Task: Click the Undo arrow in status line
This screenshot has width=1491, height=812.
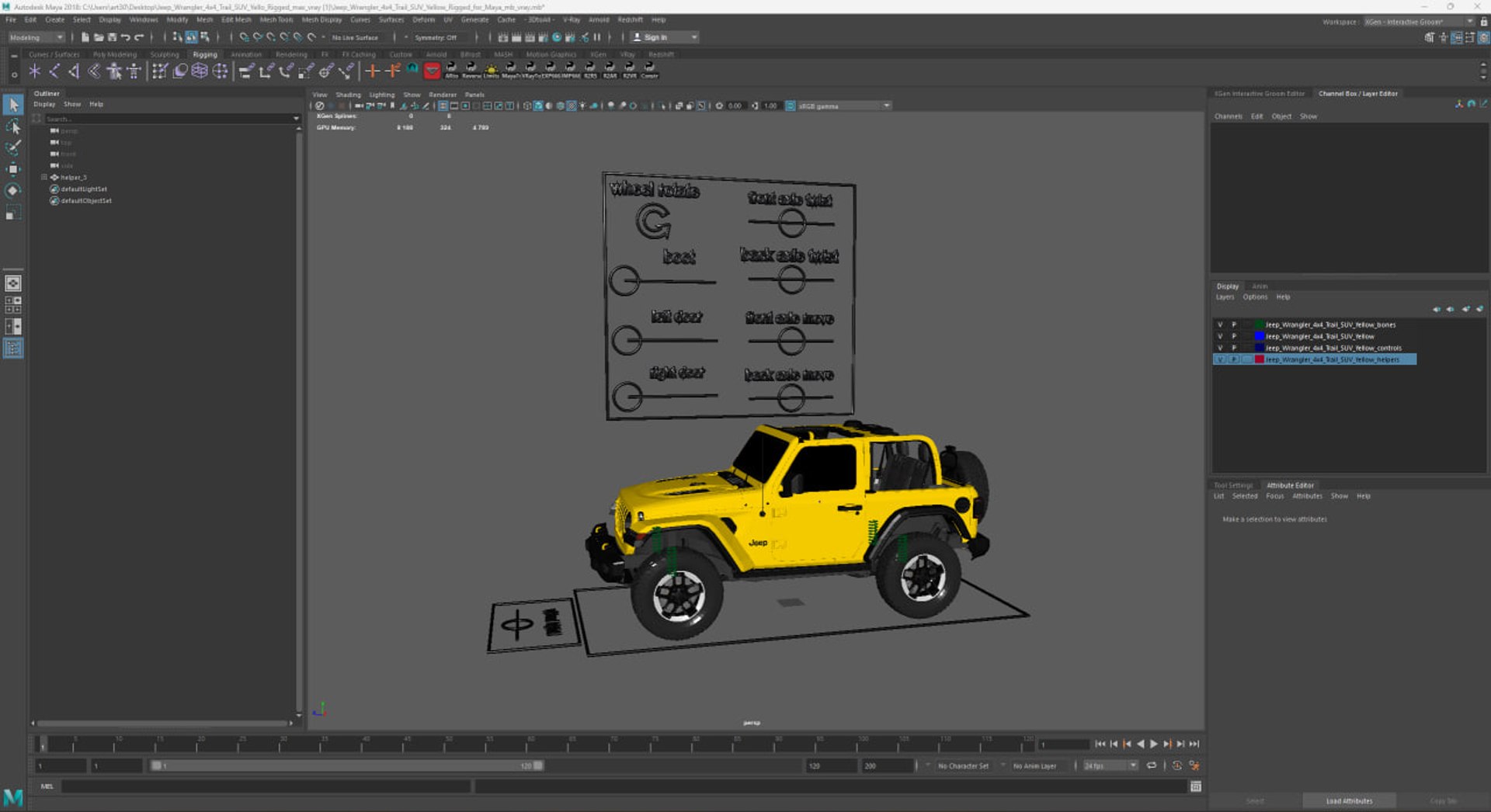Action: click(x=126, y=37)
